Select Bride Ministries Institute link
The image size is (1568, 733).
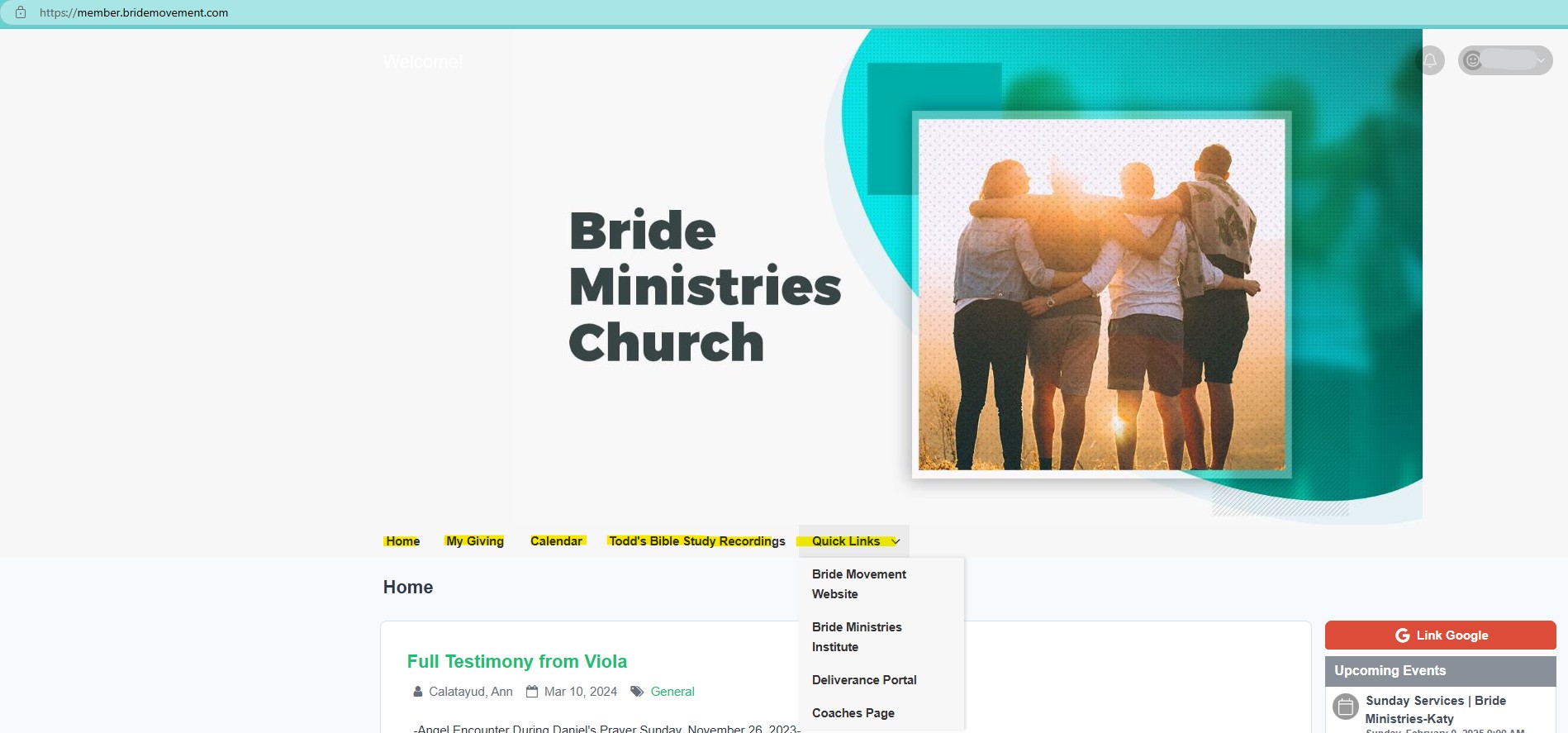857,637
